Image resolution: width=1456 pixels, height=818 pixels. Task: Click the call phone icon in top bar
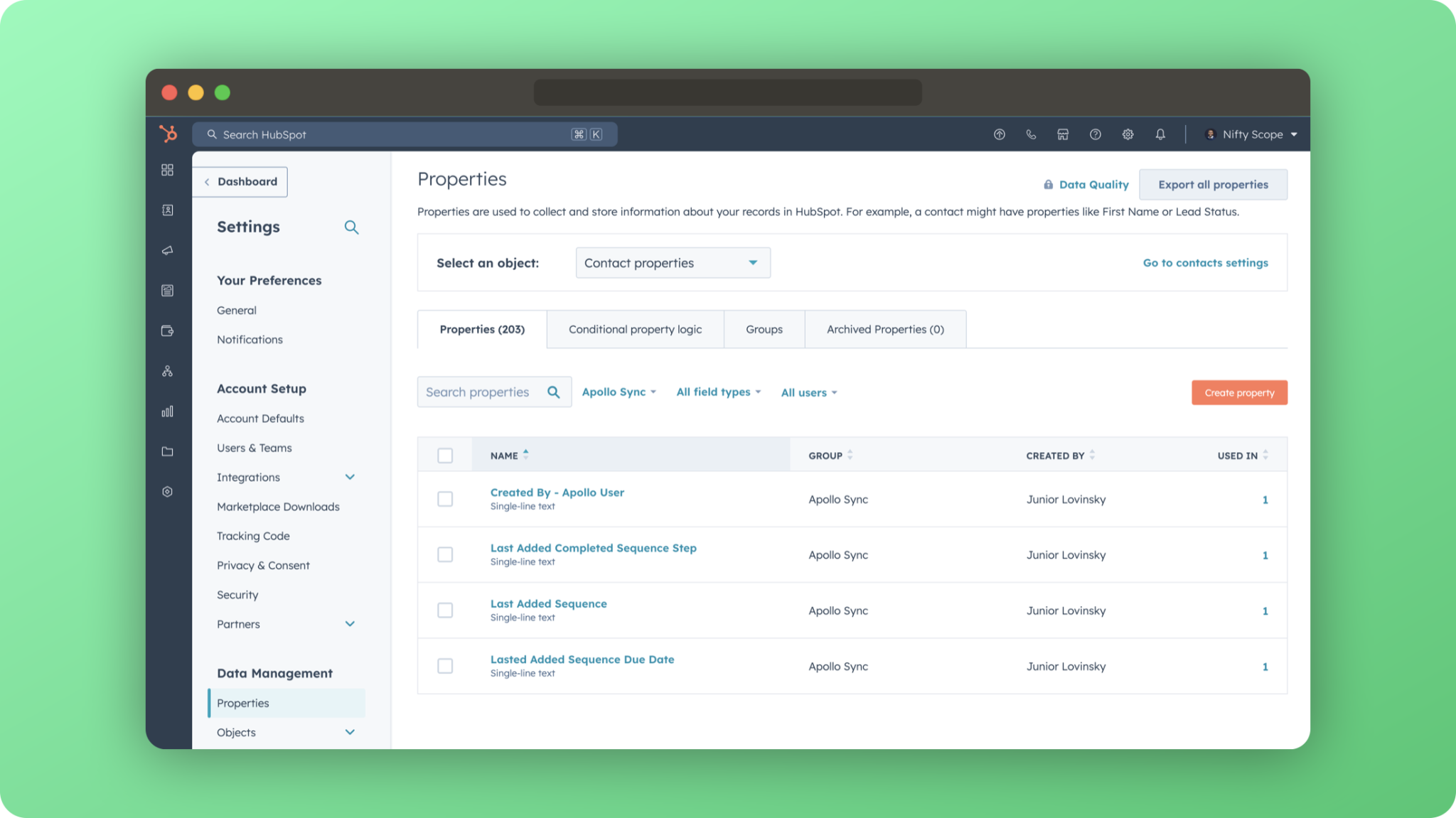pyautogui.click(x=1031, y=134)
